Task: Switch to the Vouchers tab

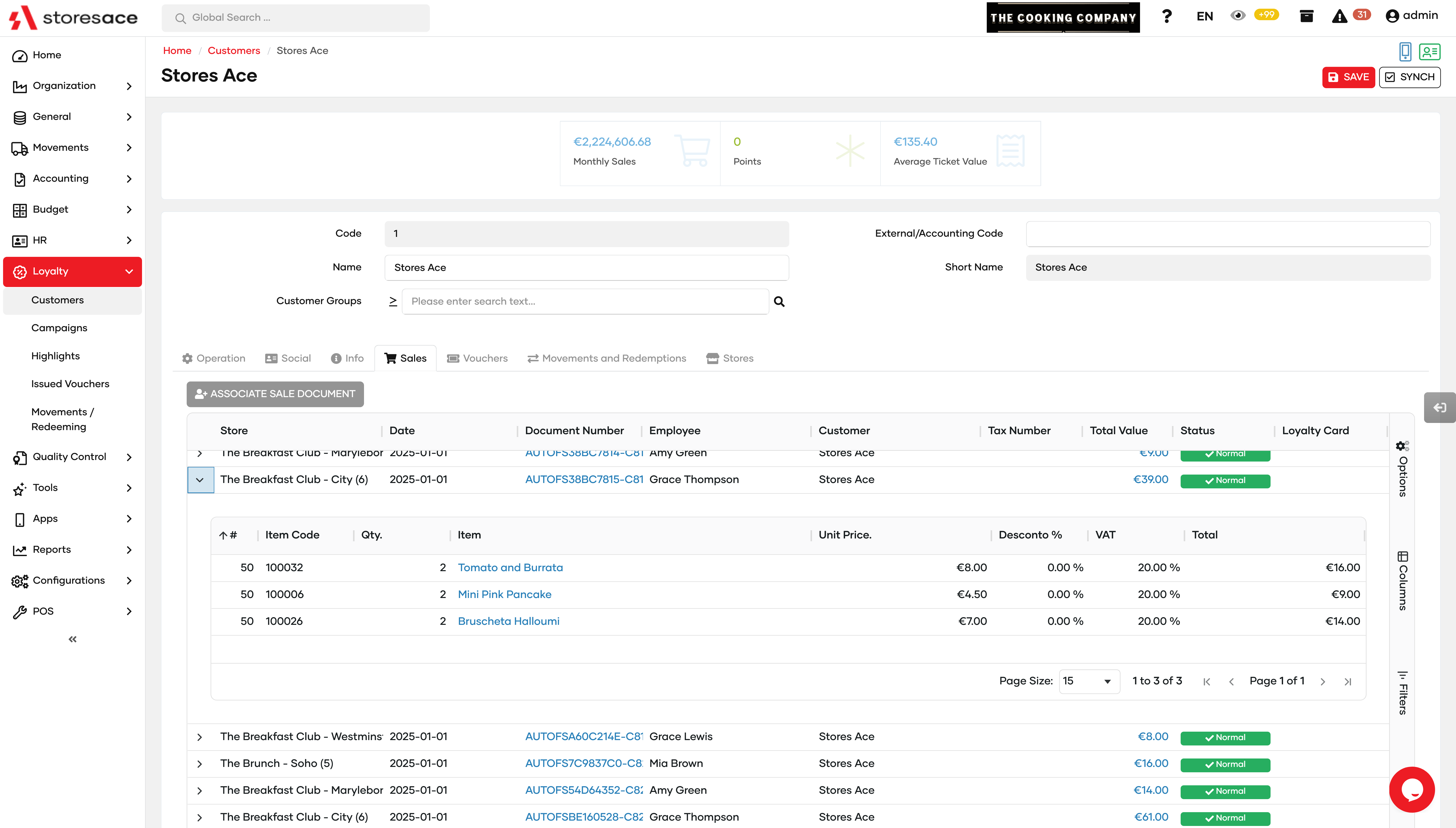Action: (x=477, y=358)
